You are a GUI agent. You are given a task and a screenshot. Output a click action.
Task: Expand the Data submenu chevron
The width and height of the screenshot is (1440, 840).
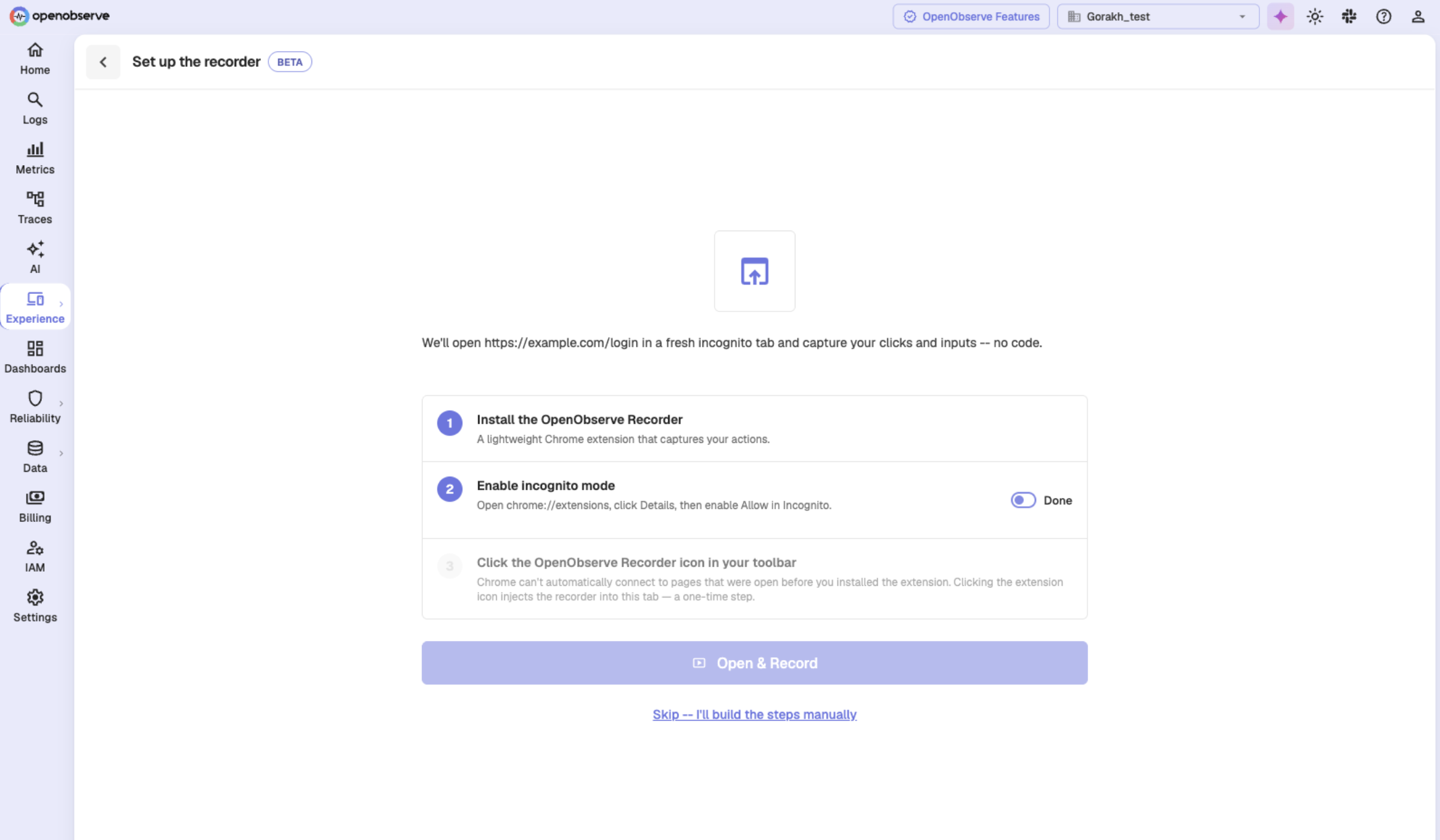pyautogui.click(x=61, y=454)
